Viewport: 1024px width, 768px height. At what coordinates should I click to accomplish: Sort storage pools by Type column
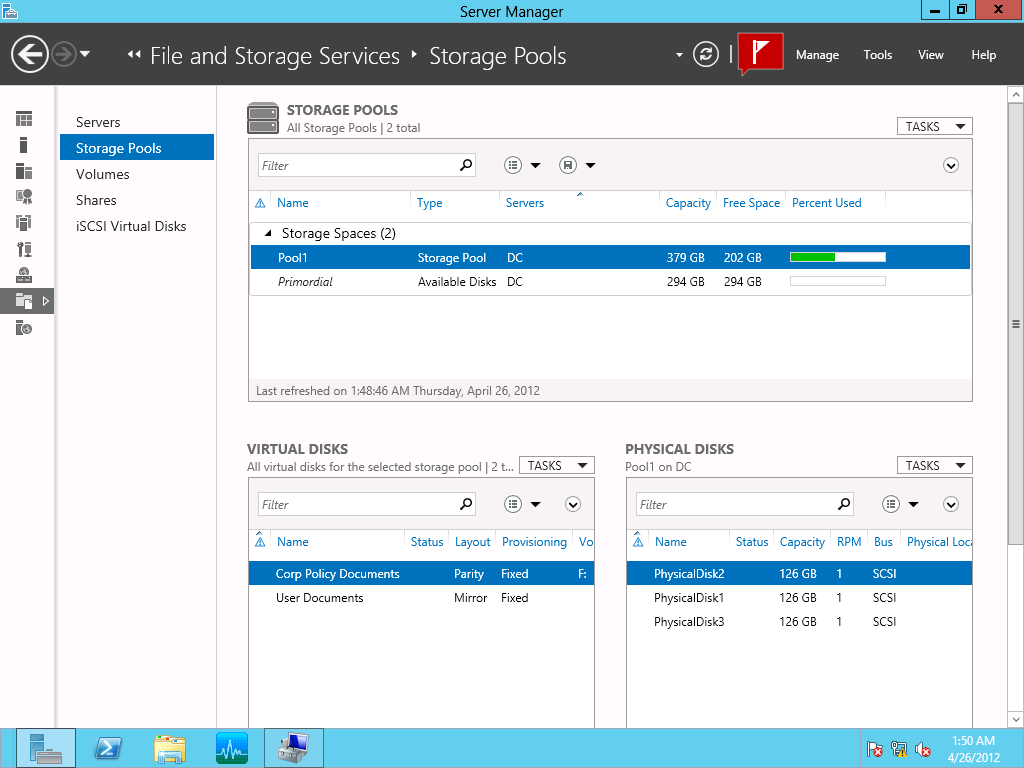(430, 203)
